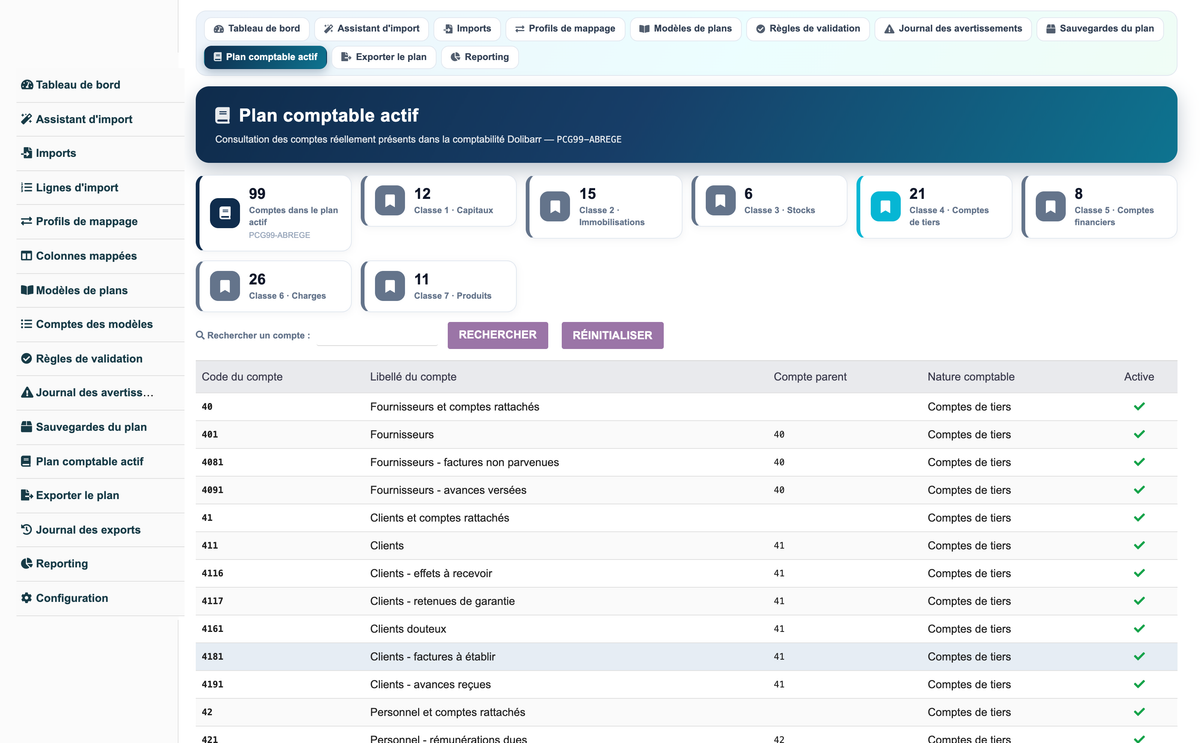Screen dimensions: 1200x743
Task: Click the Clients douteux row label
Action: pyautogui.click(x=408, y=629)
